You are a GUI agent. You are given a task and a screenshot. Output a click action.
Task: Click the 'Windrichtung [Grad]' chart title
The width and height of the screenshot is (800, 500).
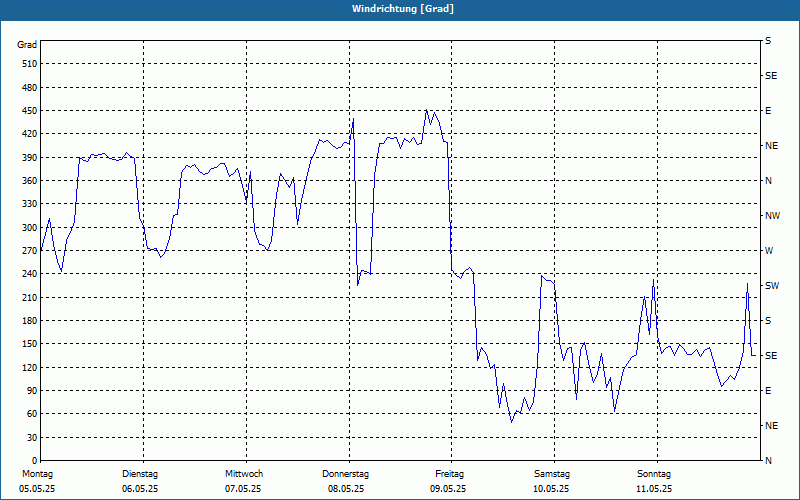click(x=403, y=9)
